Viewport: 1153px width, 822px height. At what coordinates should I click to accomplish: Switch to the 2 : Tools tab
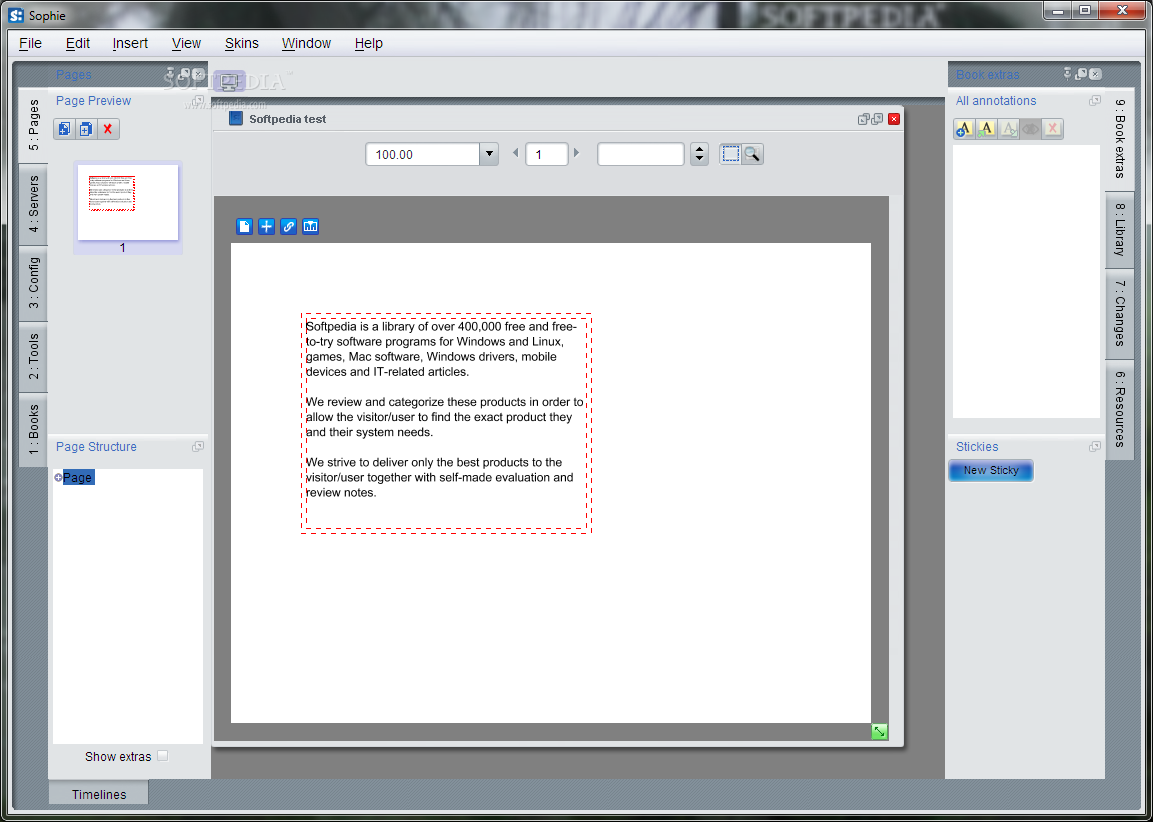click(34, 357)
